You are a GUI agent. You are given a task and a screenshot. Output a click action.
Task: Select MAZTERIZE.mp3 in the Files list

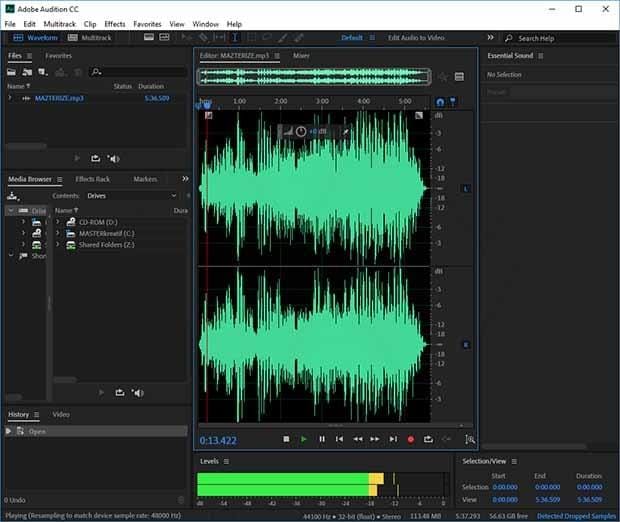(x=59, y=98)
